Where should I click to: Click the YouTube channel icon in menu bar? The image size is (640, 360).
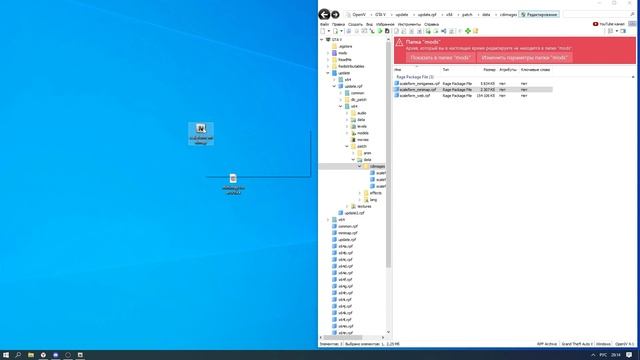click(x=596, y=24)
